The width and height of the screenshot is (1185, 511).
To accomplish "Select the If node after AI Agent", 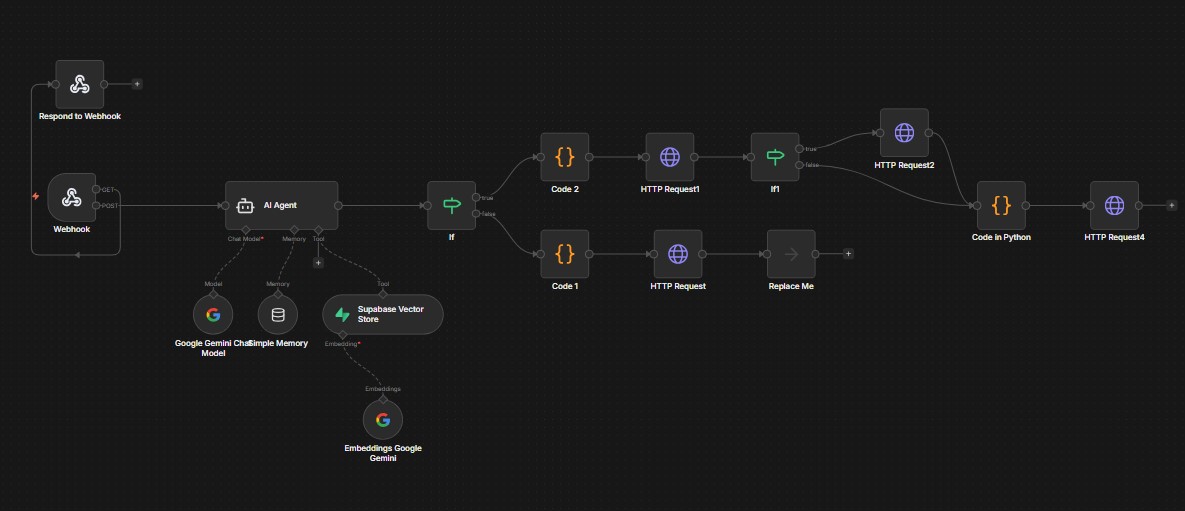I will tap(451, 205).
